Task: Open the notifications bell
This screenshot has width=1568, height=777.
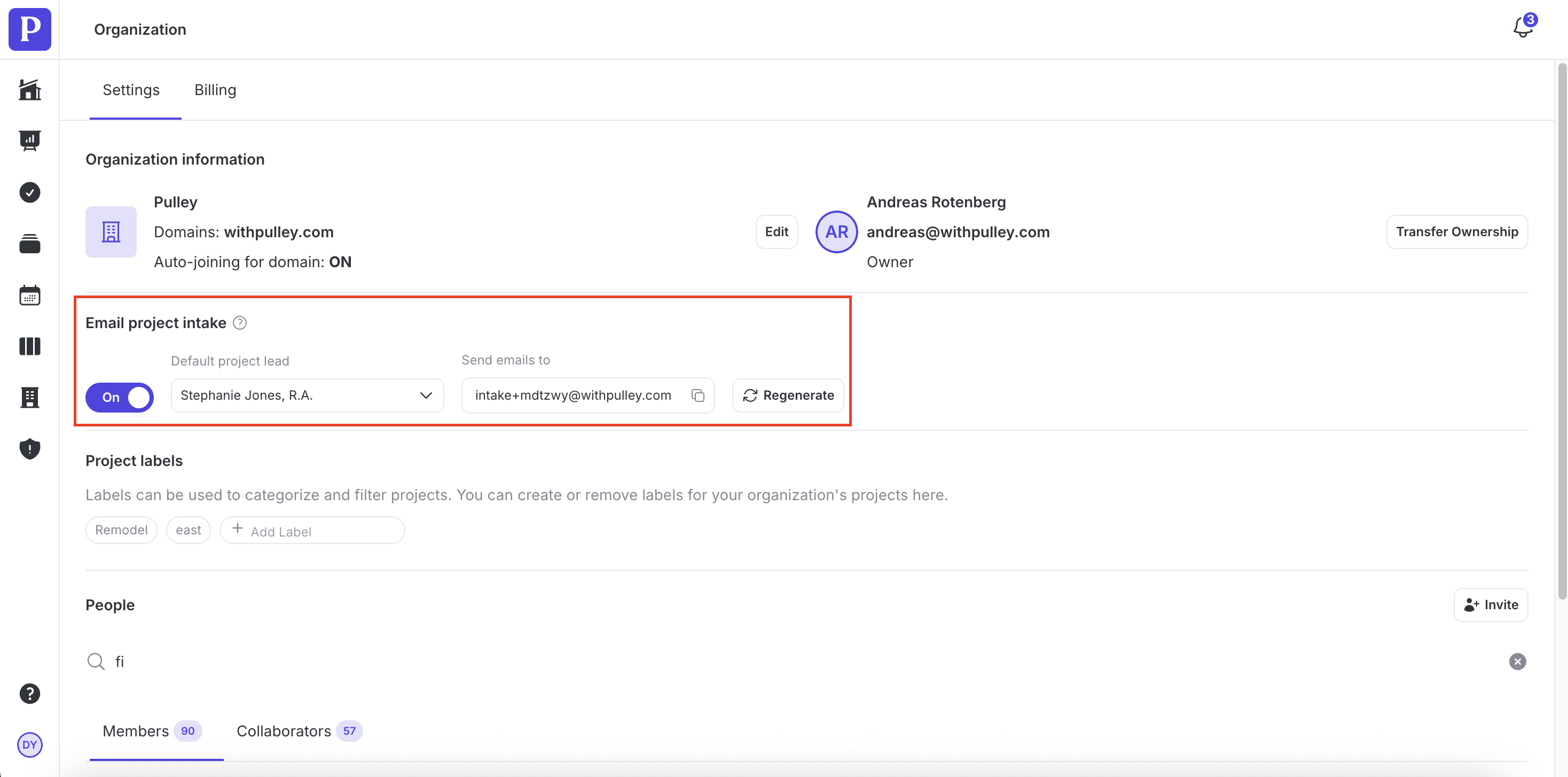Action: click(x=1523, y=28)
